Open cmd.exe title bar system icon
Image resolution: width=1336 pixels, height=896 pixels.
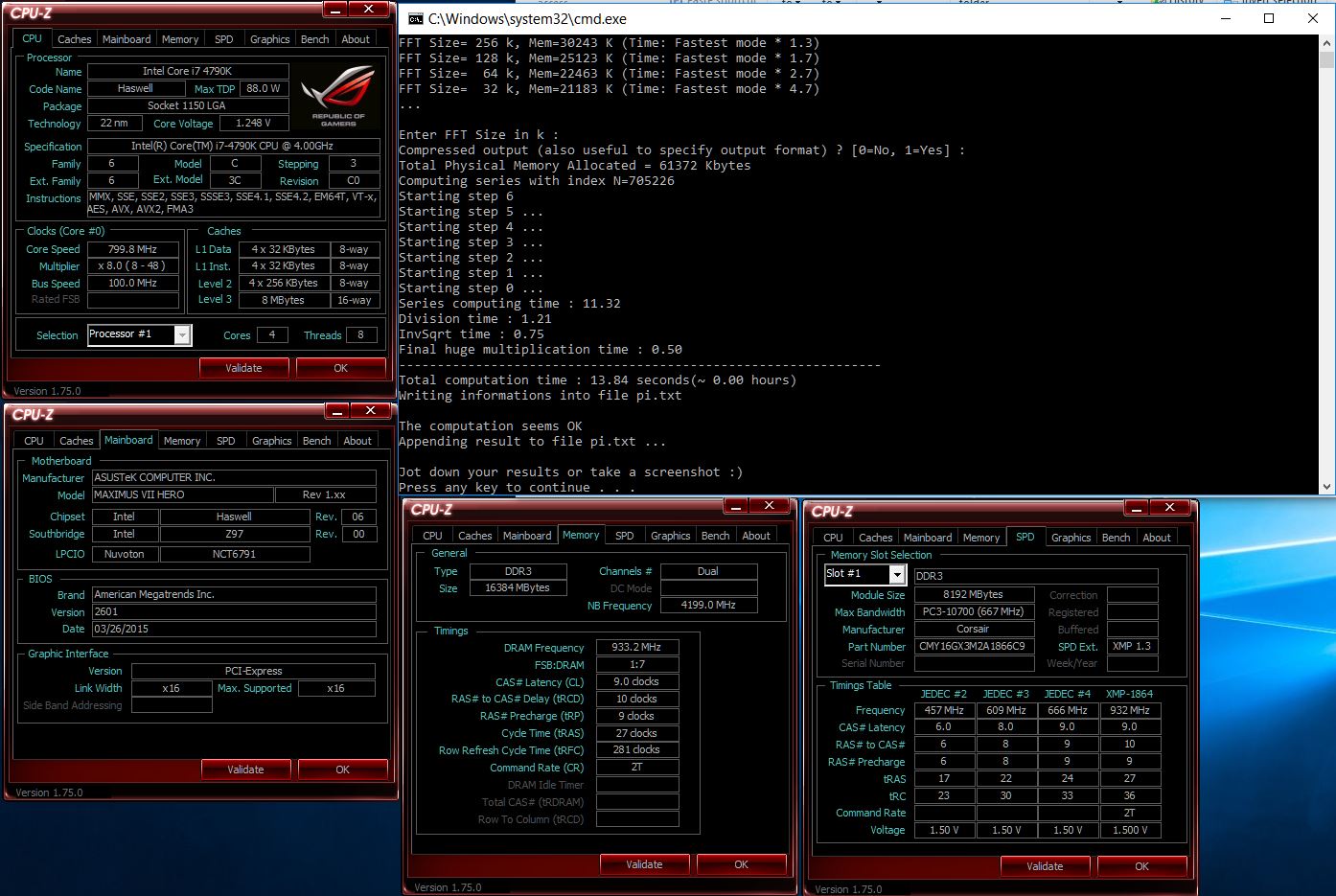tap(415, 18)
